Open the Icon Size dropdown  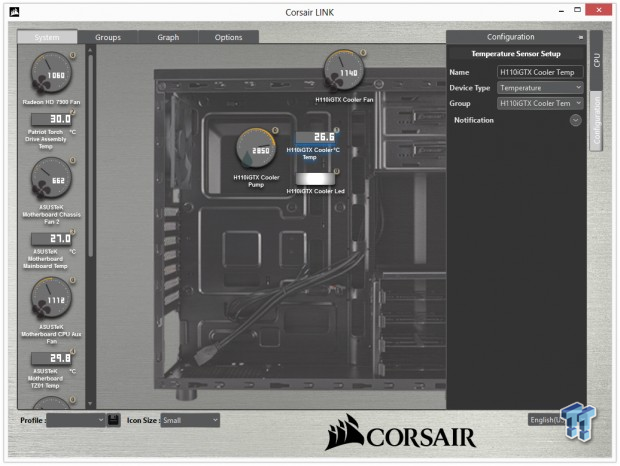[190, 420]
